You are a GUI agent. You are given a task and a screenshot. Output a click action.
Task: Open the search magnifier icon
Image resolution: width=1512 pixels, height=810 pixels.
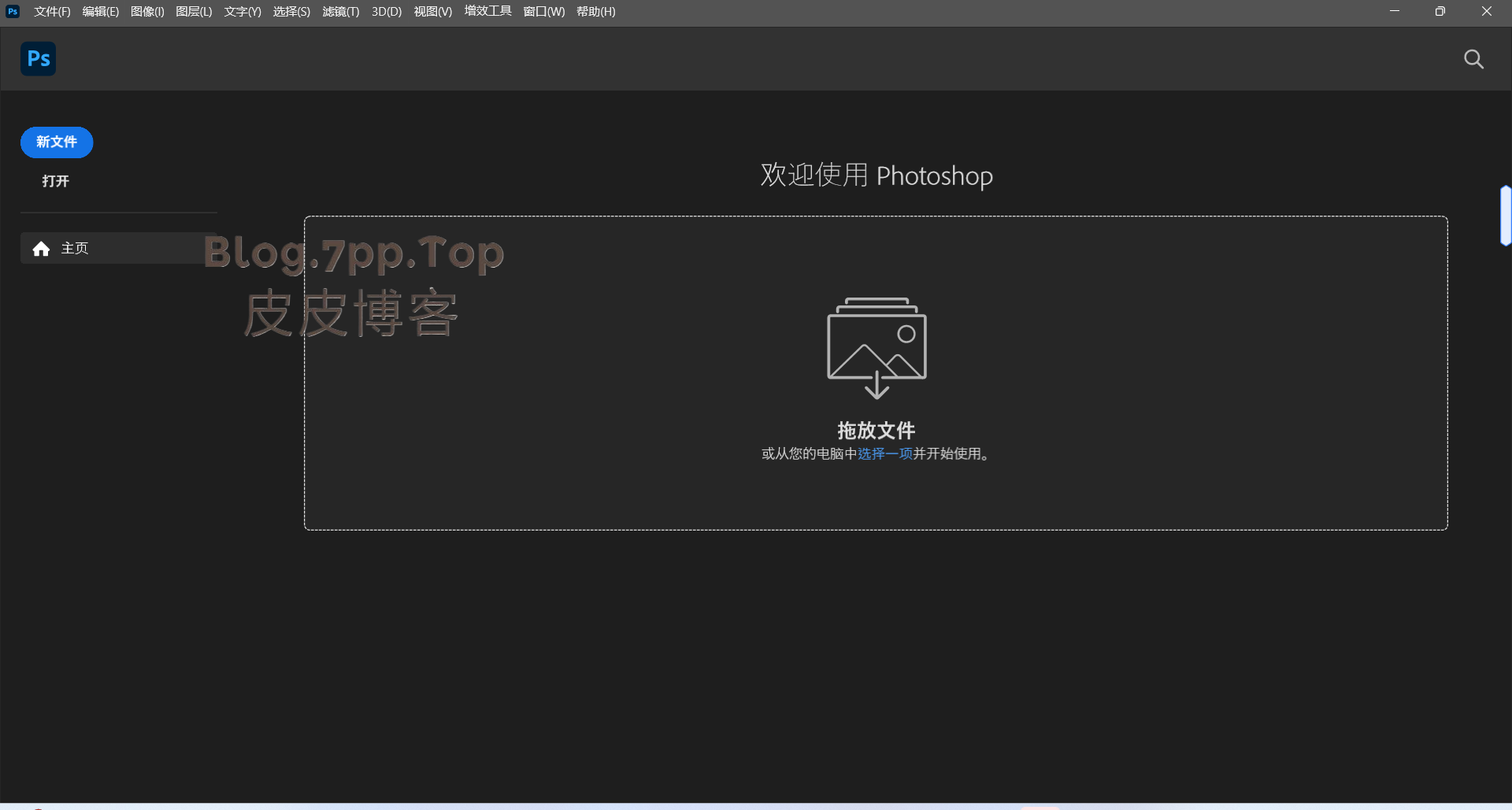(x=1473, y=59)
